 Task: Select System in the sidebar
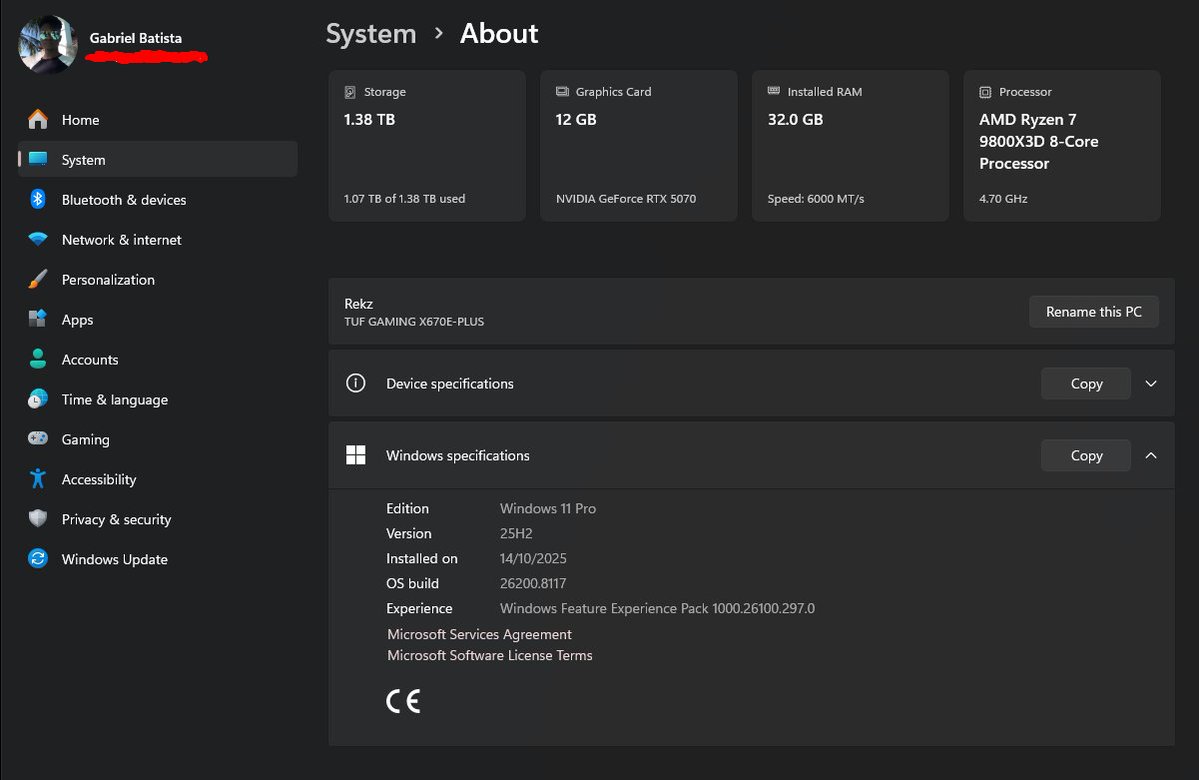pos(158,159)
